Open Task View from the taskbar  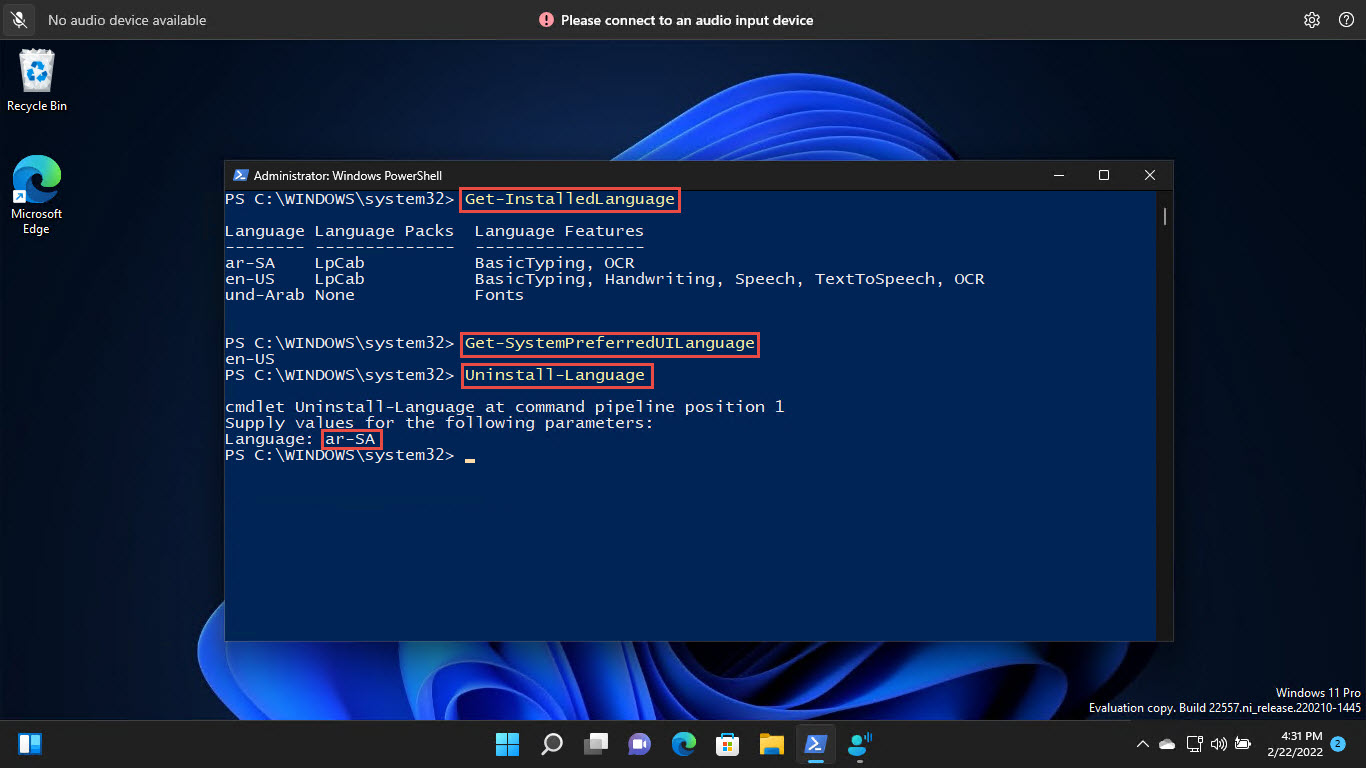pyautogui.click(x=595, y=743)
